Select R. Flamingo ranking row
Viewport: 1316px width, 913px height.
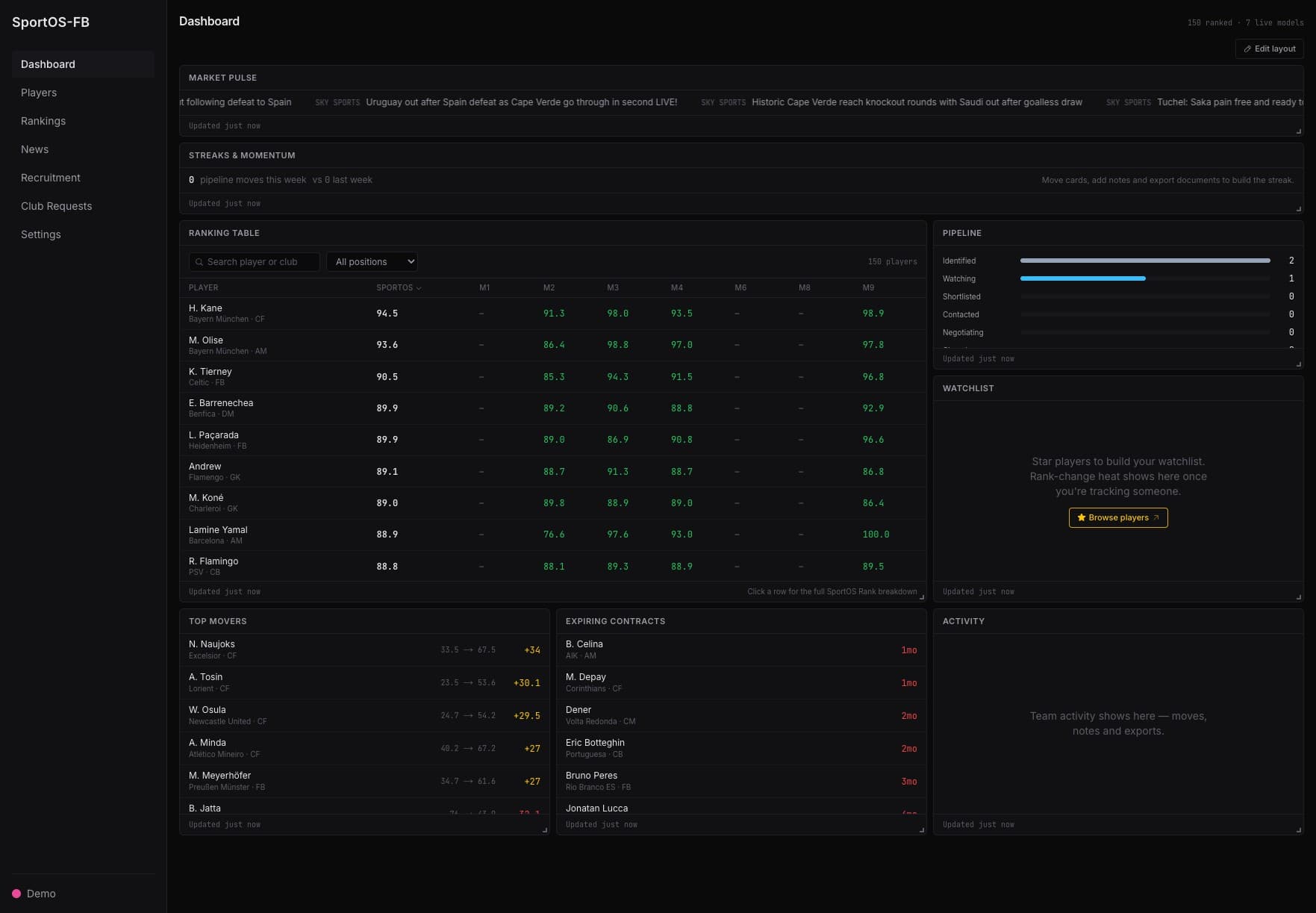[x=553, y=567]
